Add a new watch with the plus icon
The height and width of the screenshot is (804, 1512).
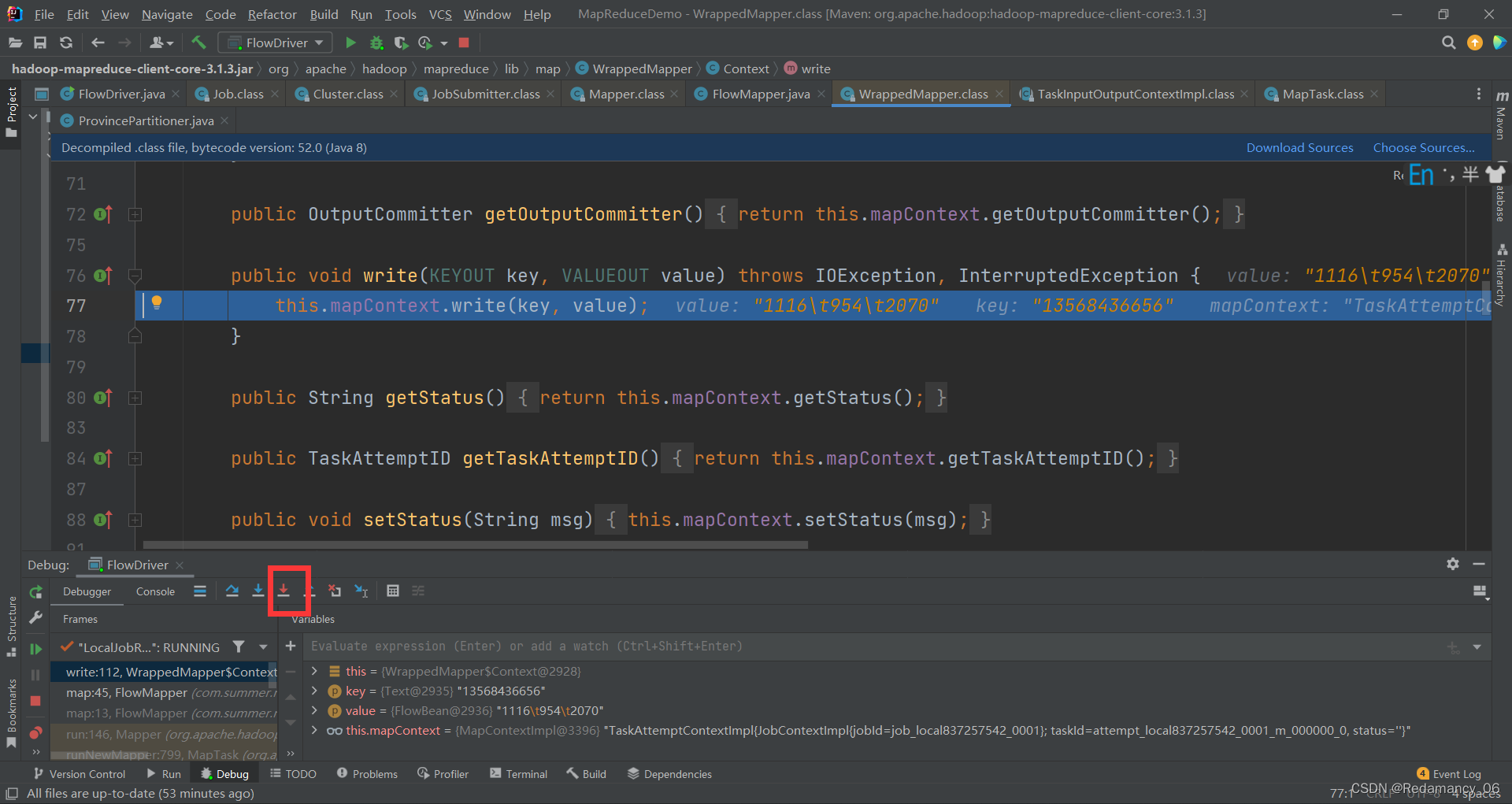[x=291, y=647]
